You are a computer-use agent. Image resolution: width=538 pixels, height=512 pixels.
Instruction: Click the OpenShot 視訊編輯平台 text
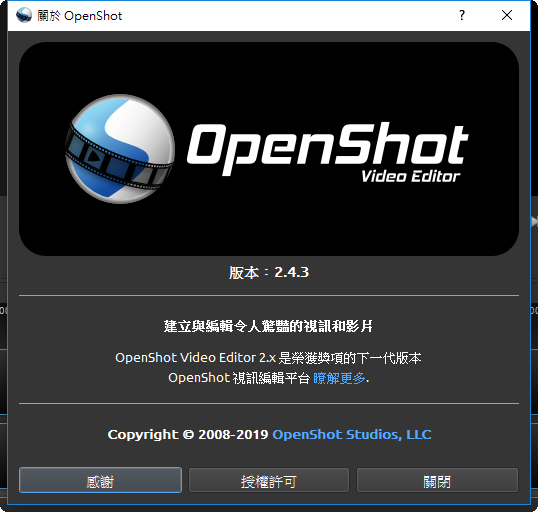[x=239, y=378]
